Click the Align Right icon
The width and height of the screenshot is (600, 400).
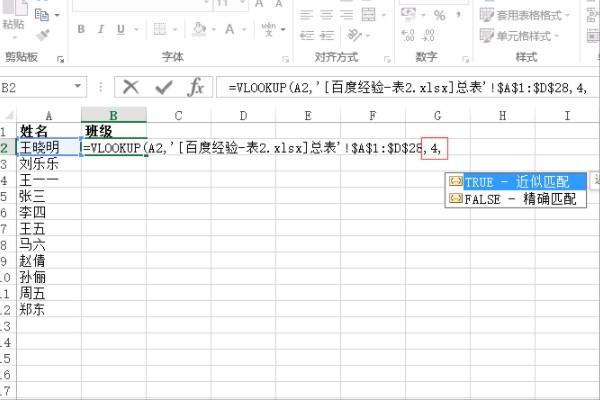346,15
